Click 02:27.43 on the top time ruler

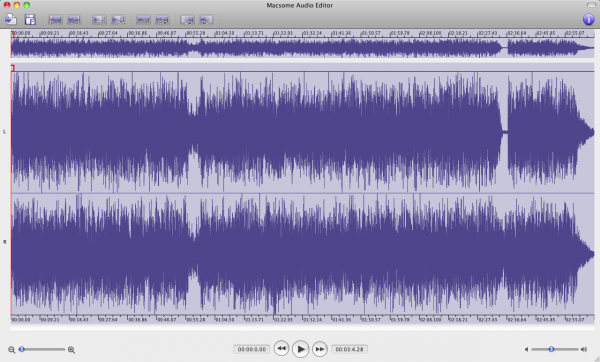488,33
